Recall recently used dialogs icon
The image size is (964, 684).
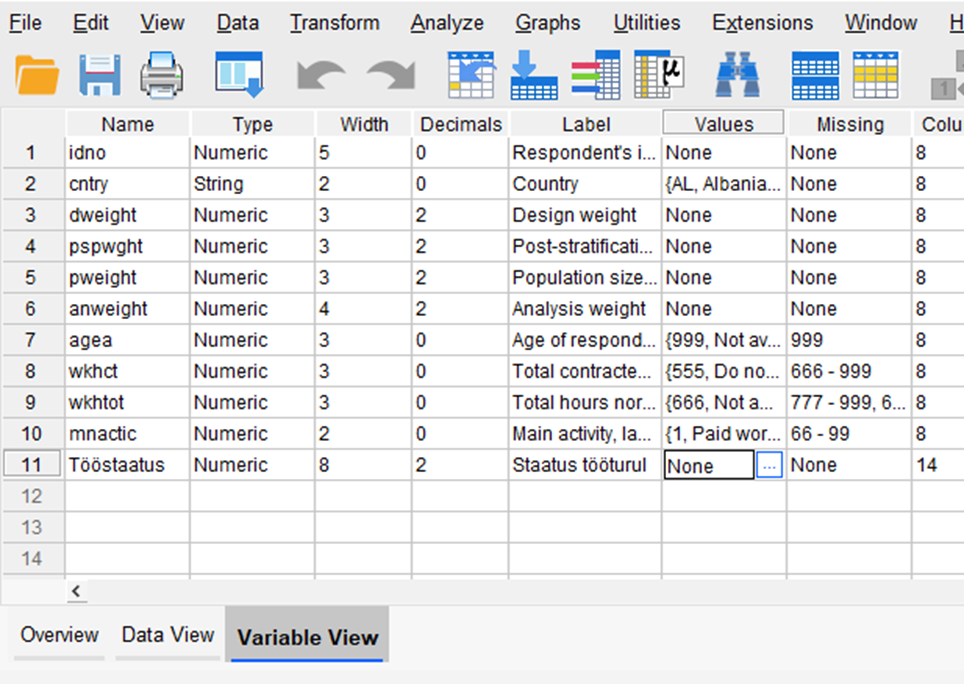click(x=239, y=75)
